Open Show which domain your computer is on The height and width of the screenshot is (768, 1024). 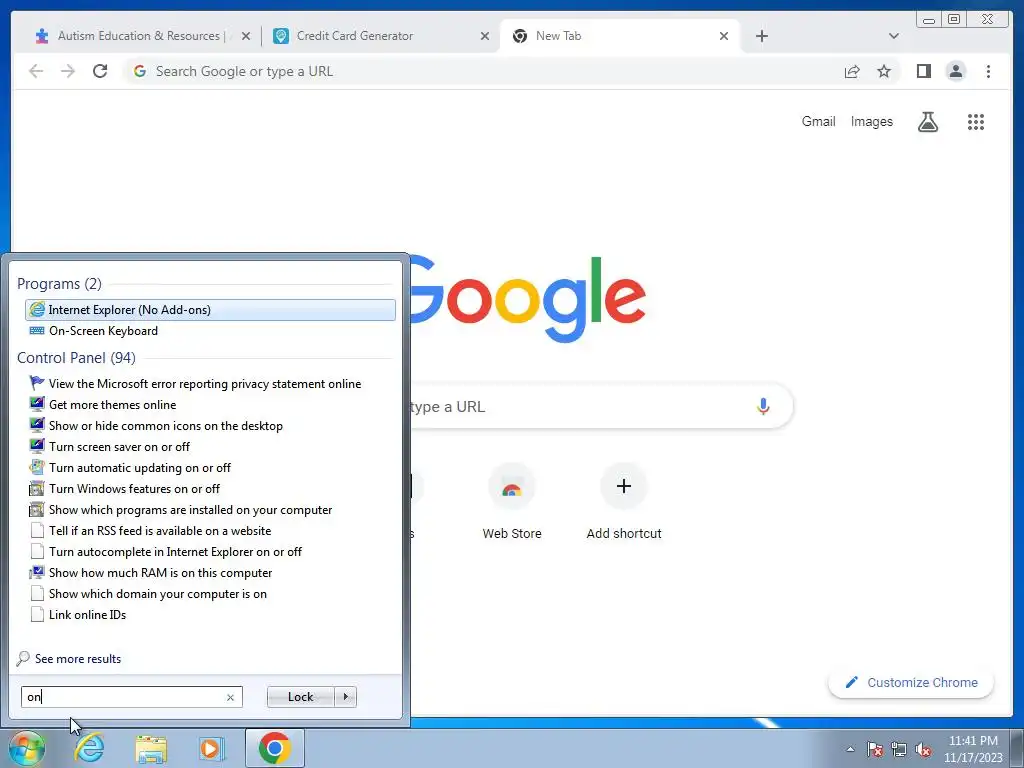click(210, 593)
